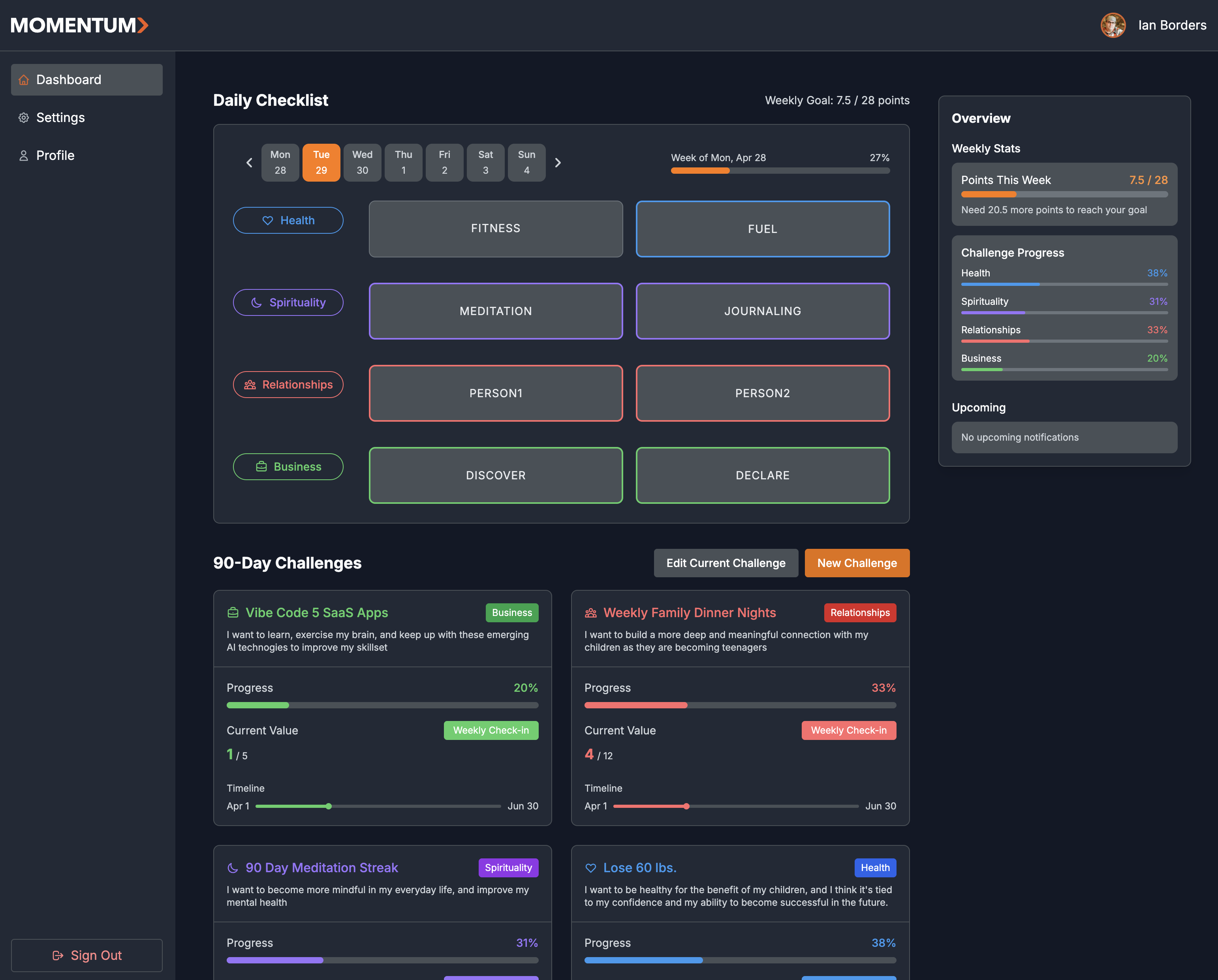Click the Business tag on Vibe Code card

(512, 613)
